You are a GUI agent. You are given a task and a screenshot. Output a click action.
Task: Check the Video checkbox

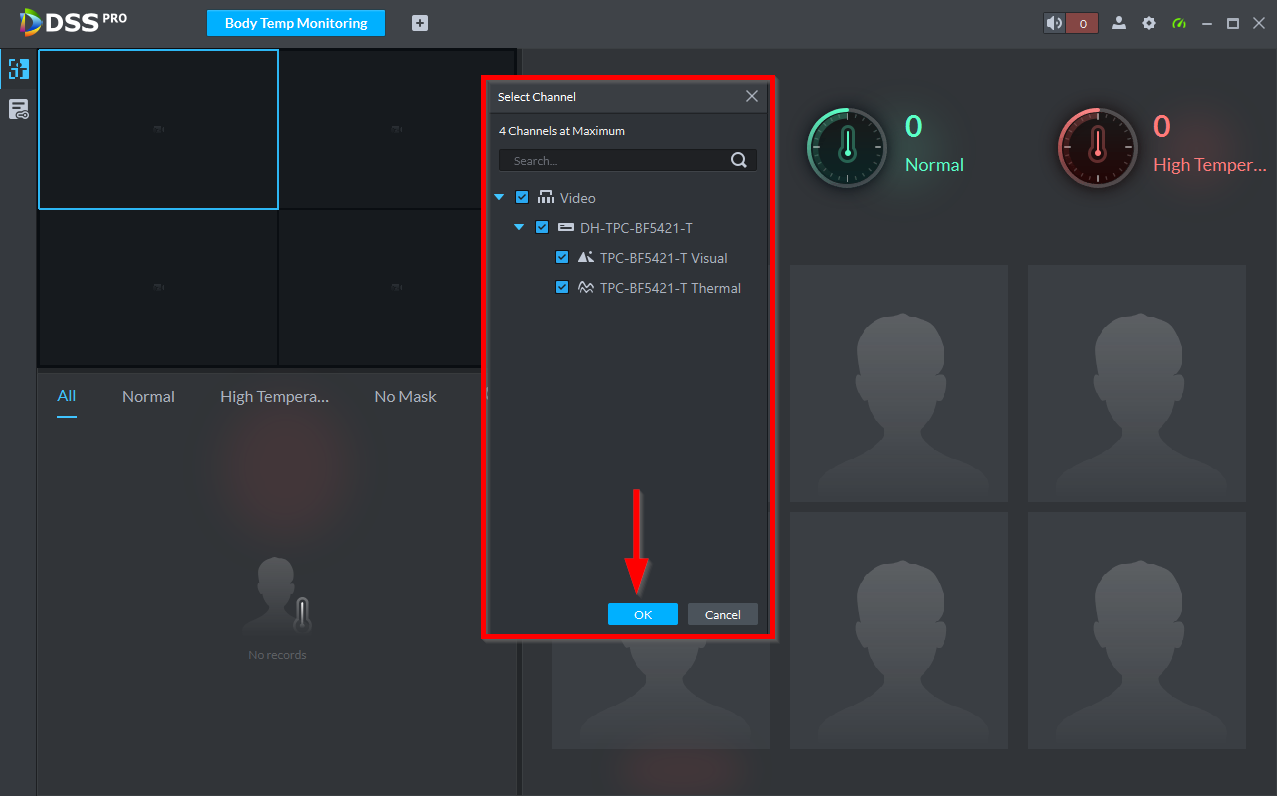pos(522,197)
